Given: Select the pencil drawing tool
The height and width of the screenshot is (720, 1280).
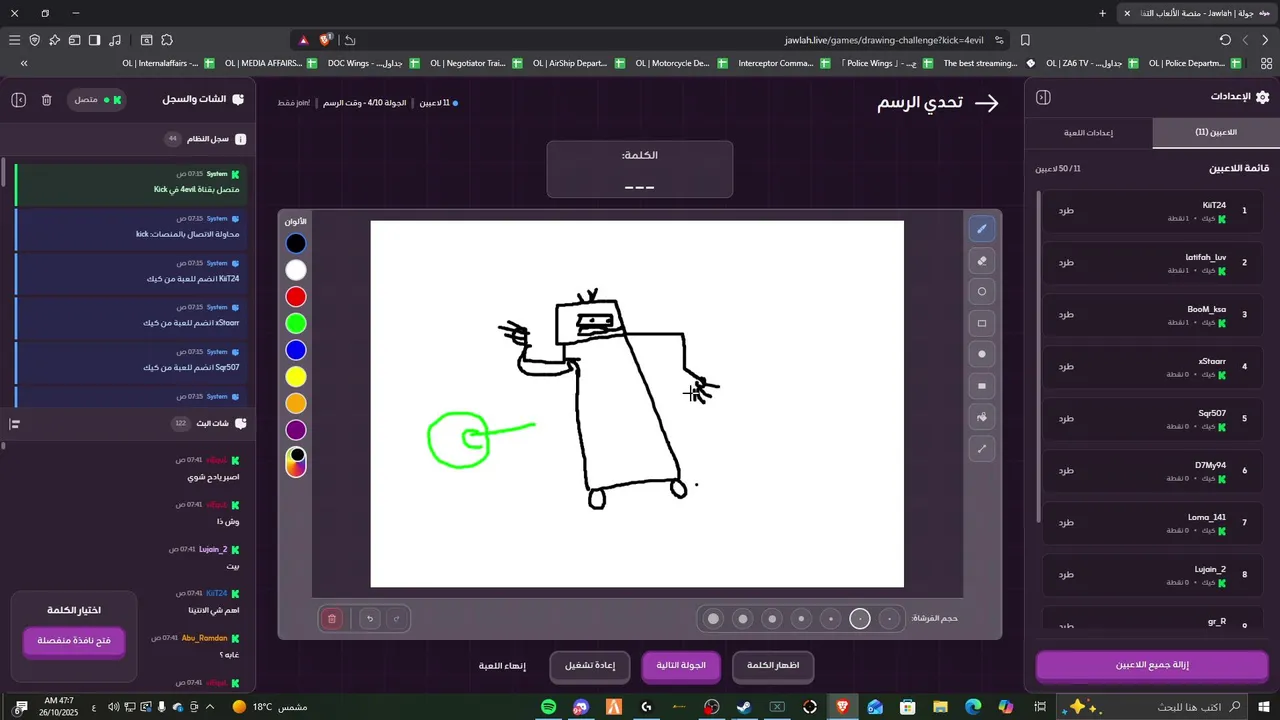Looking at the screenshot, I should click(x=982, y=229).
